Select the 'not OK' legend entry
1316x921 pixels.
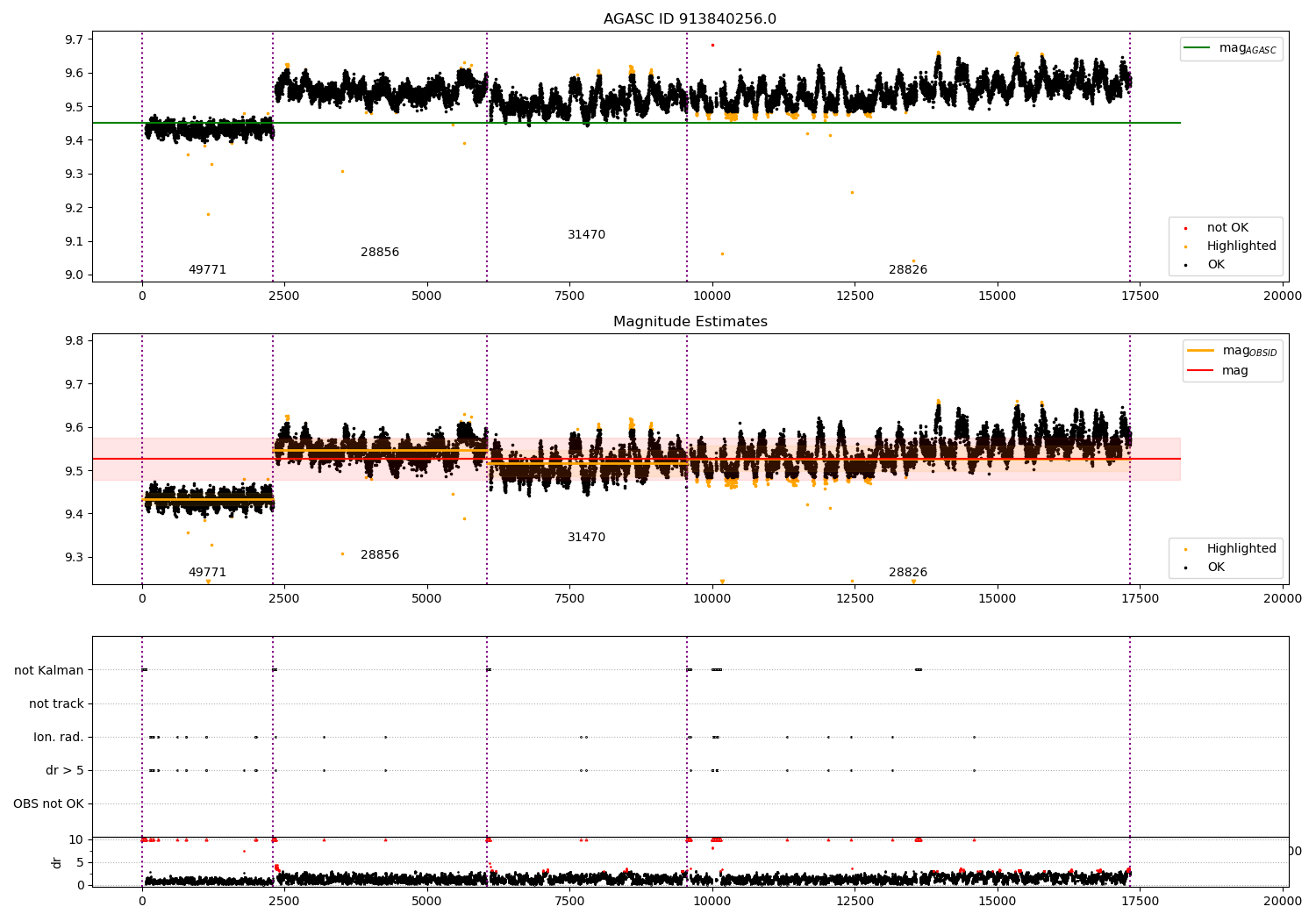pos(1227,228)
